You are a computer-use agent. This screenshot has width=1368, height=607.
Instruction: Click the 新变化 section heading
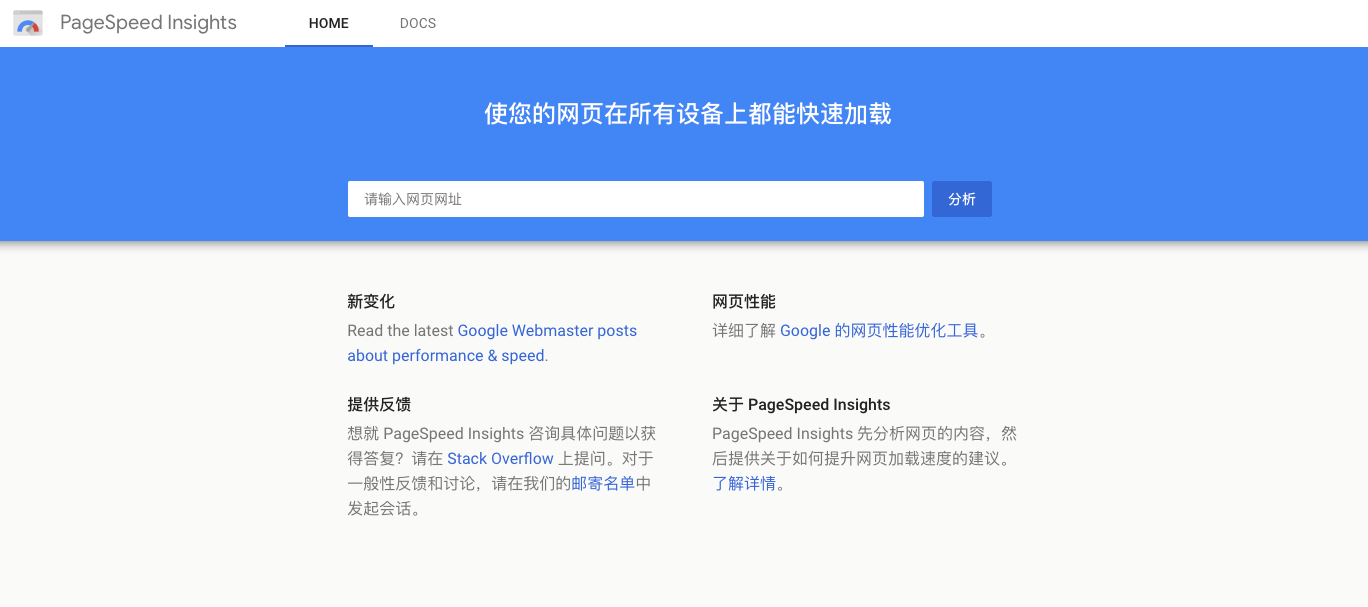point(371,302)
